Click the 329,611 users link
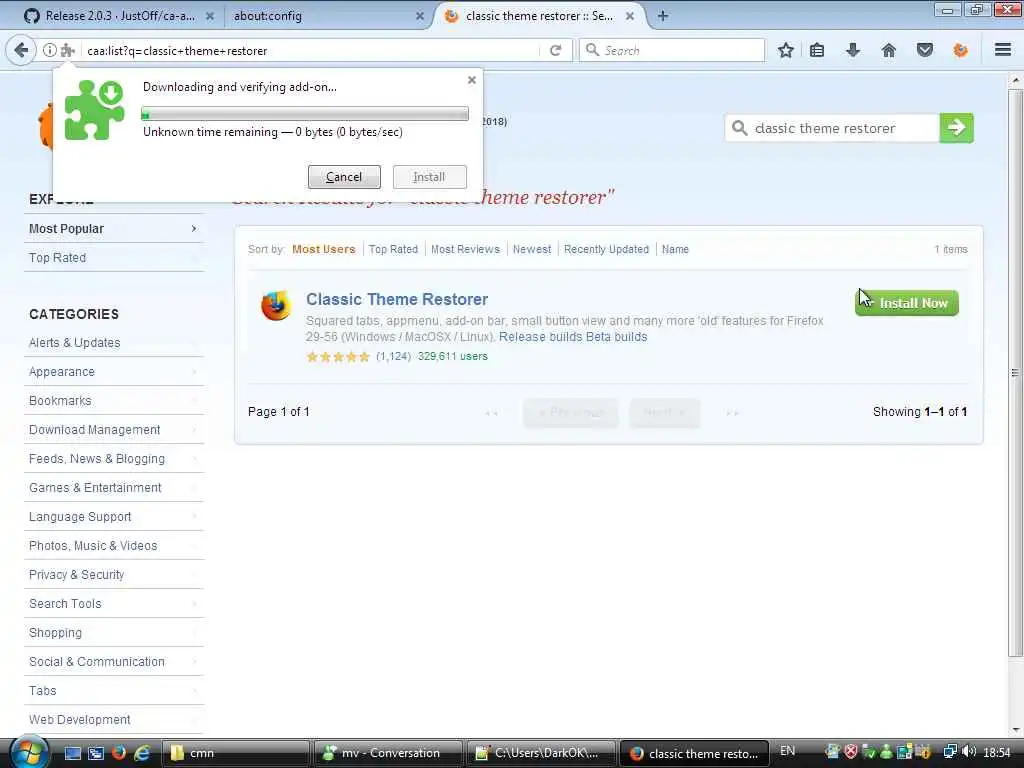 click(x=453, y=356)
